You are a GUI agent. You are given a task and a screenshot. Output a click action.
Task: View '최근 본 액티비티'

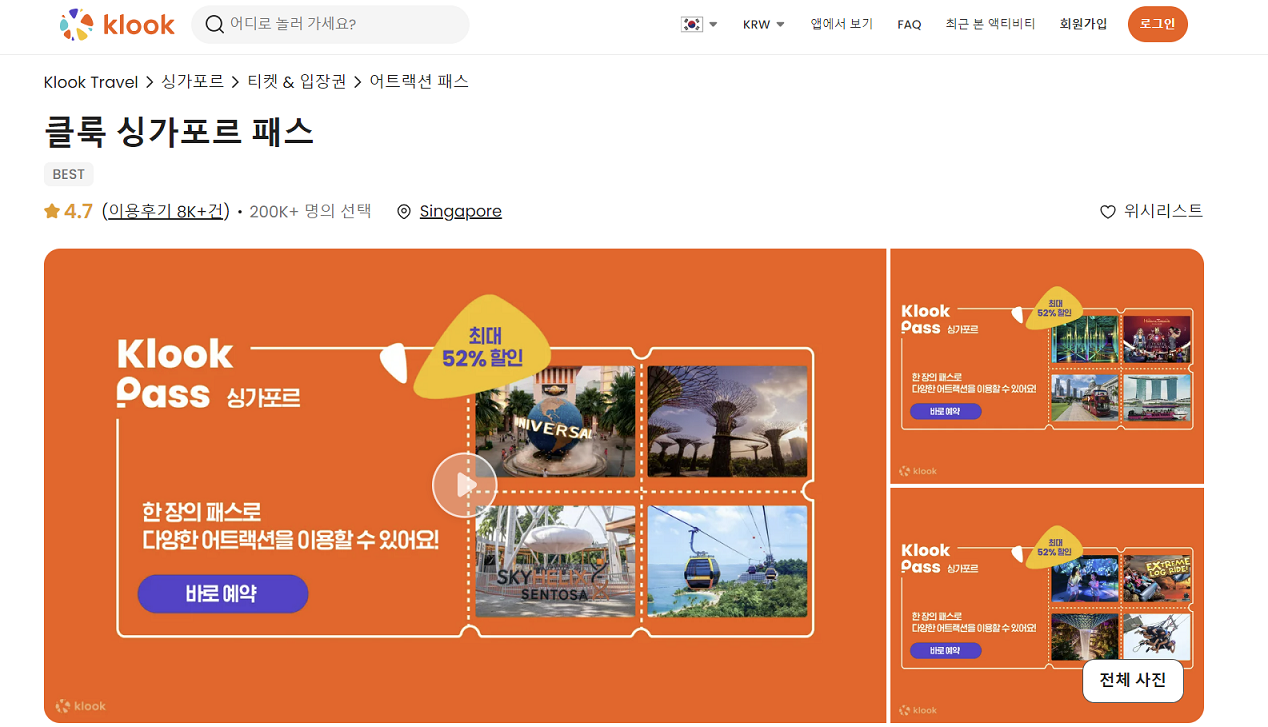click(x=990, y=24)
